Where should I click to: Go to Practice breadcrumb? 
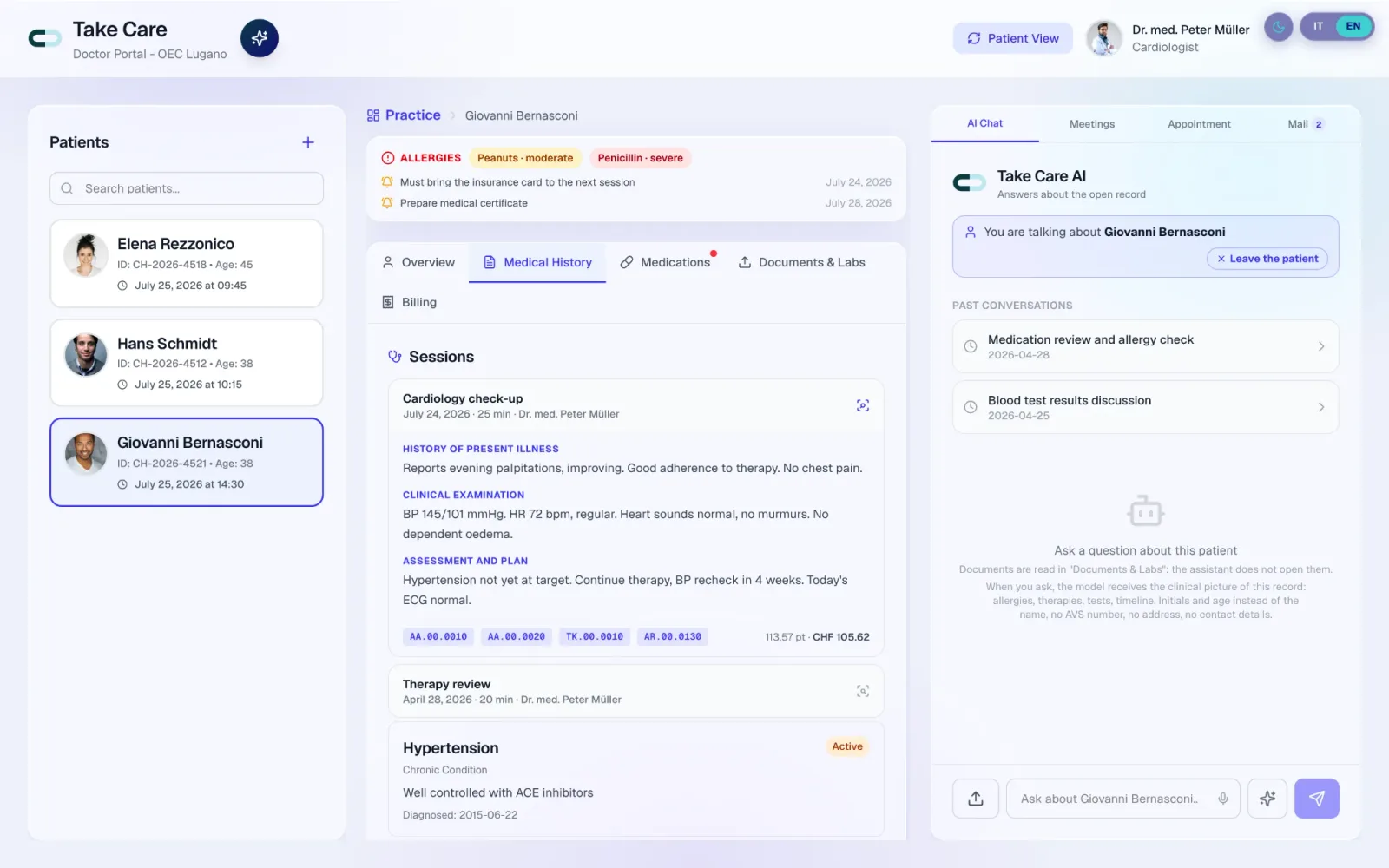click(404, 115)
